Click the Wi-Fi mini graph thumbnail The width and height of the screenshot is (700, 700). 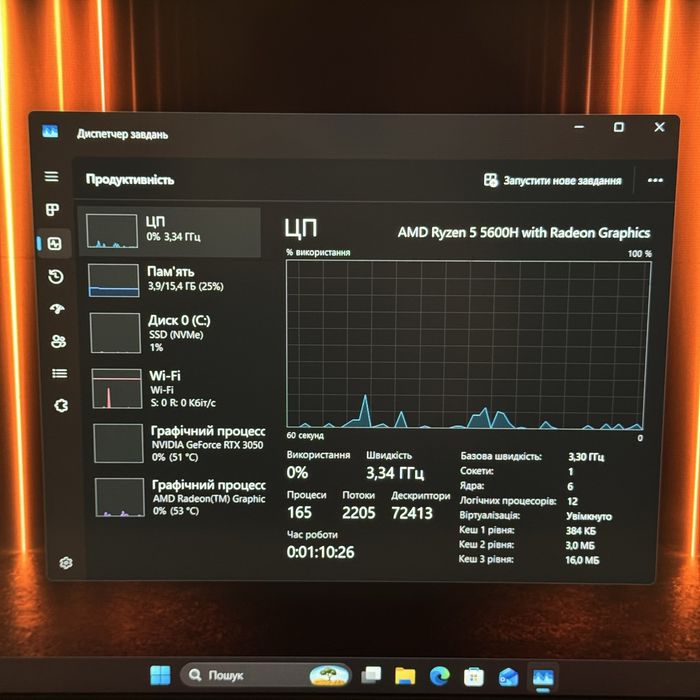click(x=117, y=388)
